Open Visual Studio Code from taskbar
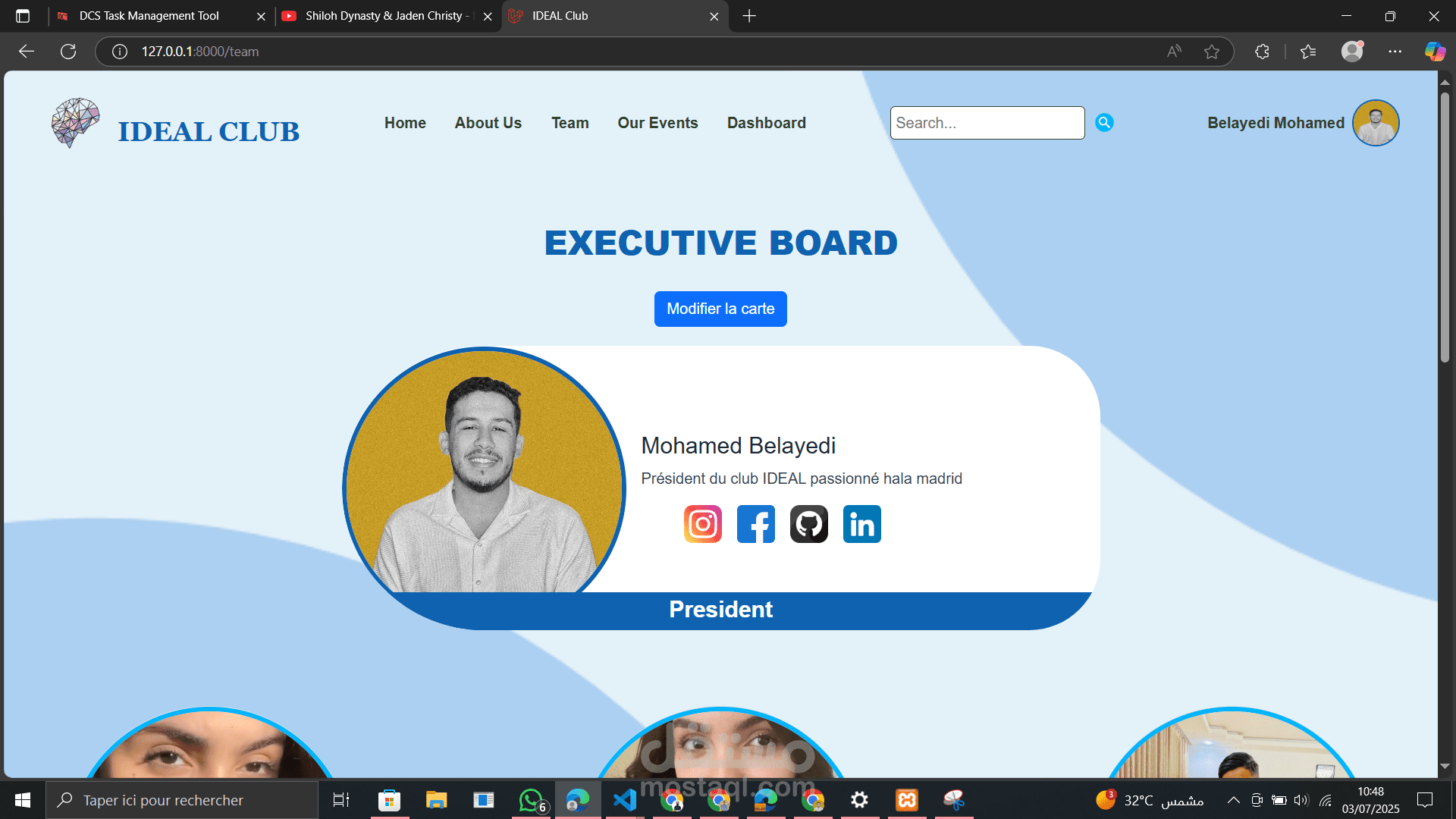The image size is (1456, 819). pos(625,800)
